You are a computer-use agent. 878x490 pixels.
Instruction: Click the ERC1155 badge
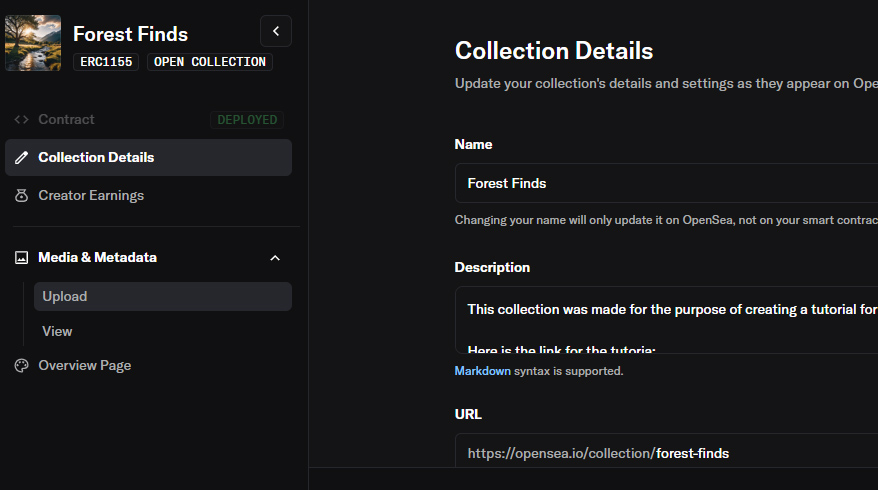pos(106,62)
